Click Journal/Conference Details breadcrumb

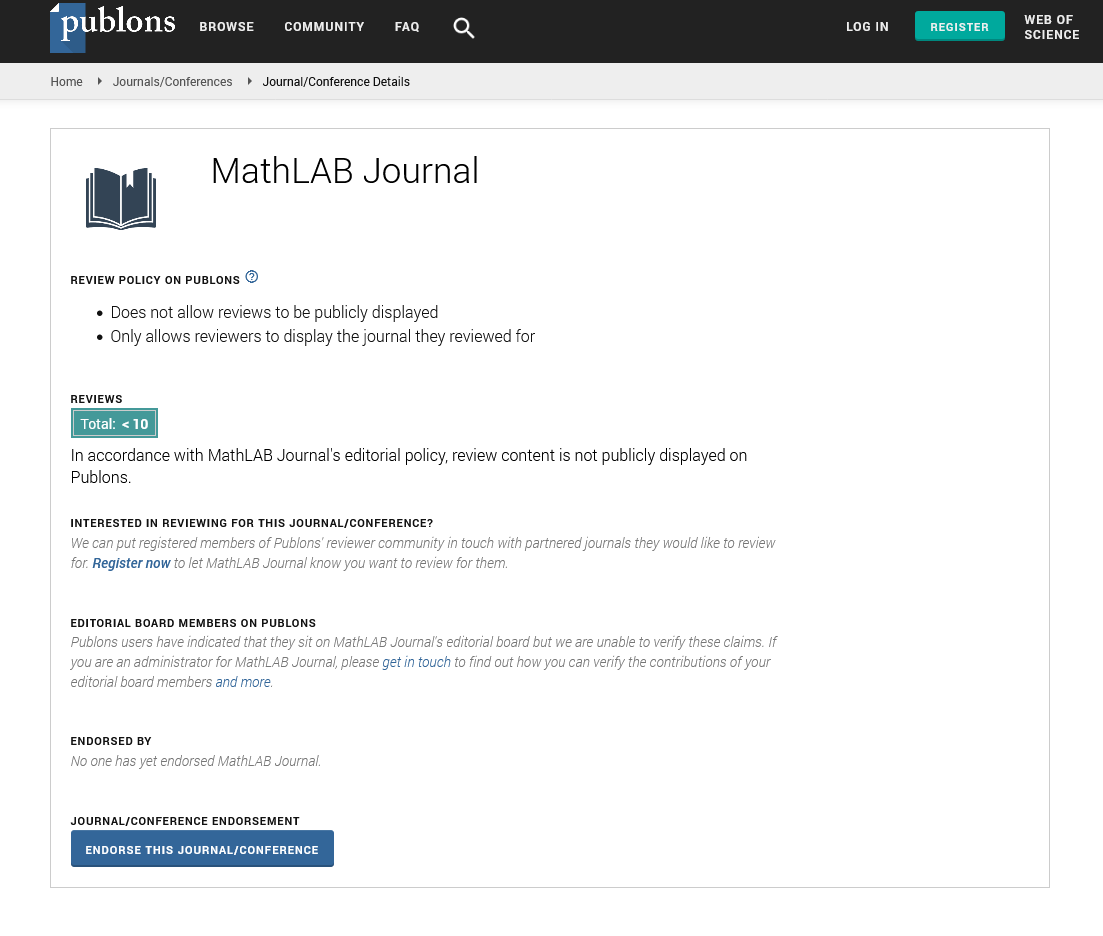tap(336, 82)
